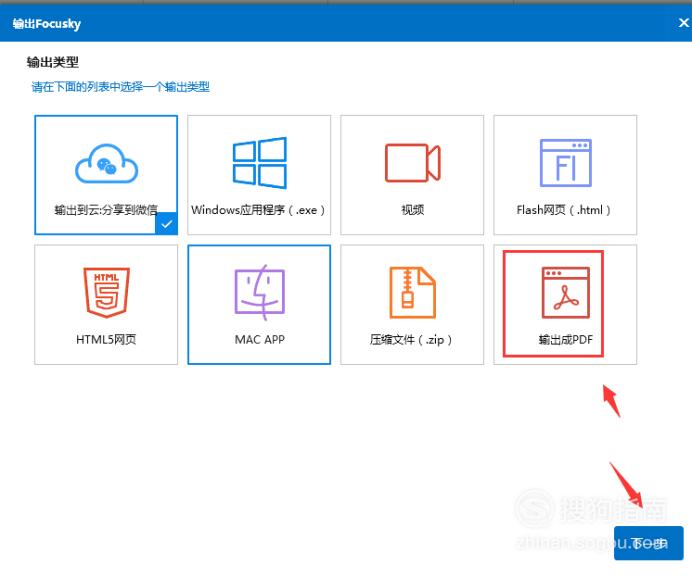Click the 压缩文件 (.zip) label
This screenshot has height=577, width=692.
click(411, 339)
